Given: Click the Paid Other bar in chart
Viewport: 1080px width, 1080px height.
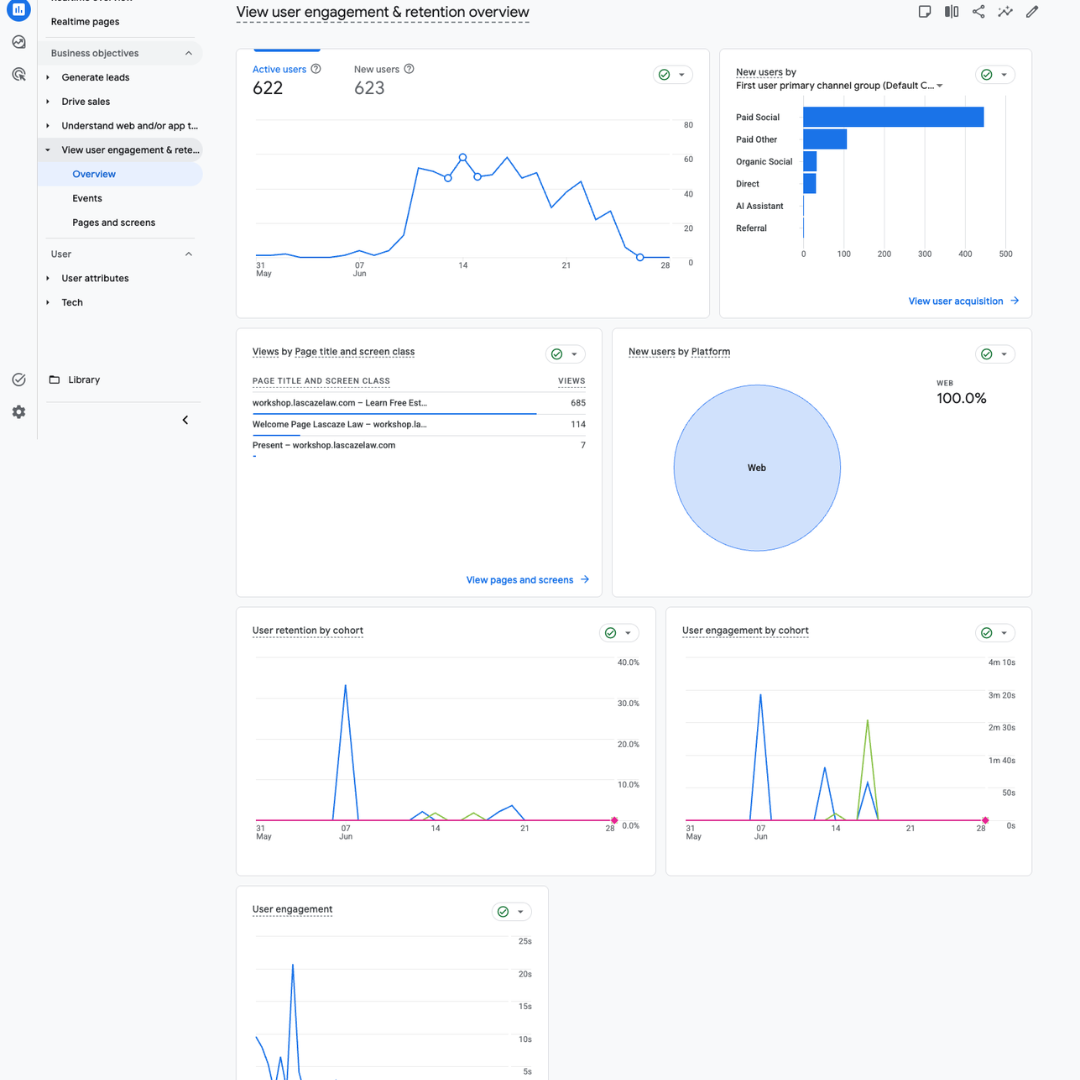Looking at the screenshot, I should tap(825, 139).
